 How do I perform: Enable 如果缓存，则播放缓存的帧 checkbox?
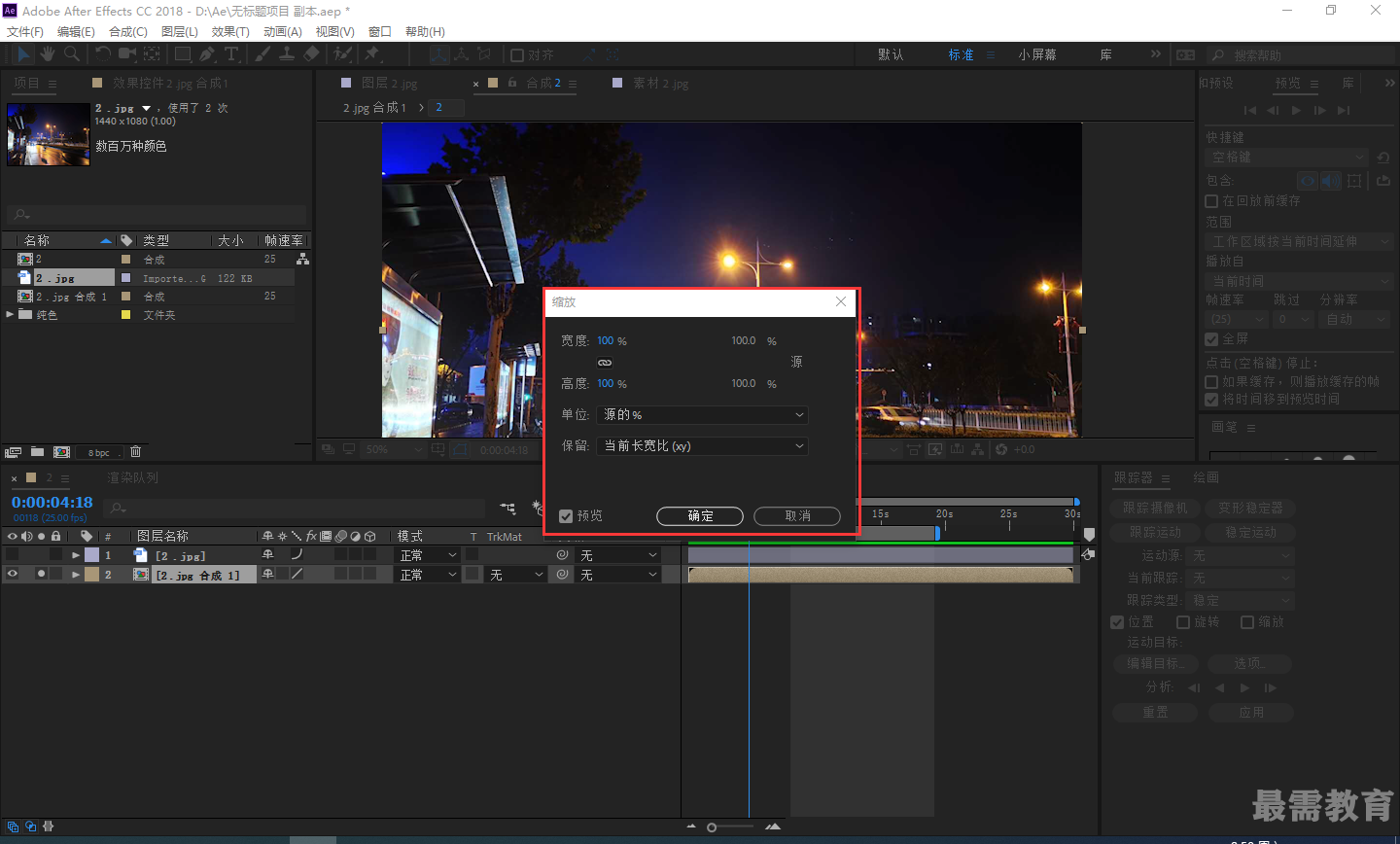coord(1211,382)
